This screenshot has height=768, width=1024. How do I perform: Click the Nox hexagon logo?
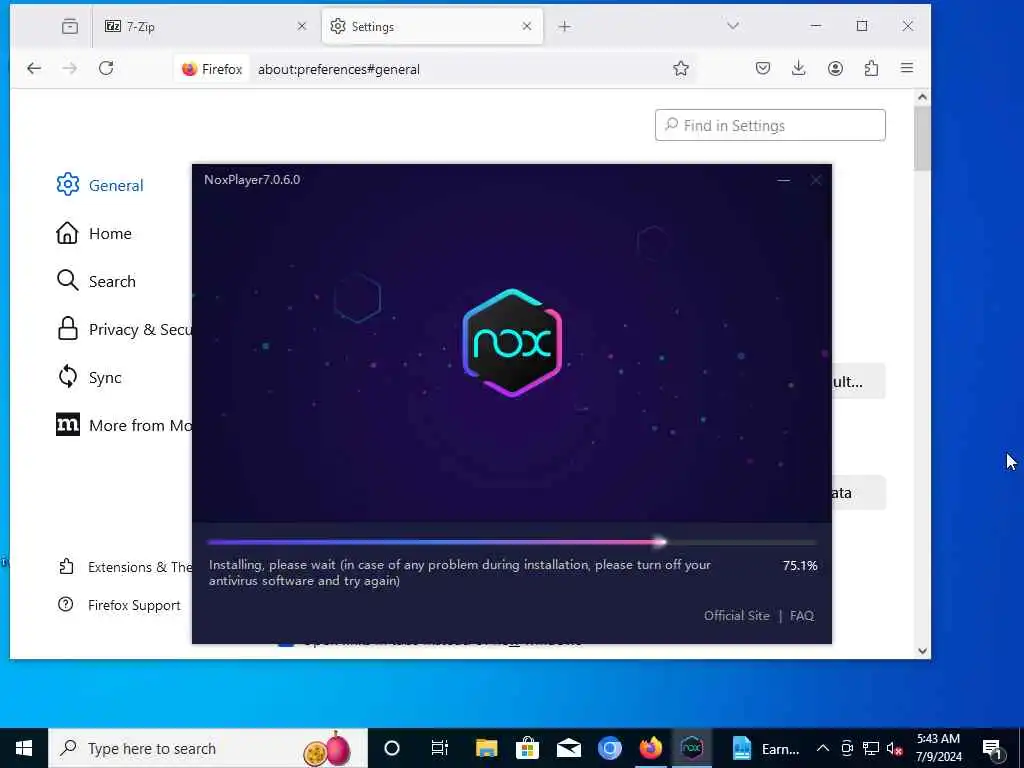click(x=512, y=343)
